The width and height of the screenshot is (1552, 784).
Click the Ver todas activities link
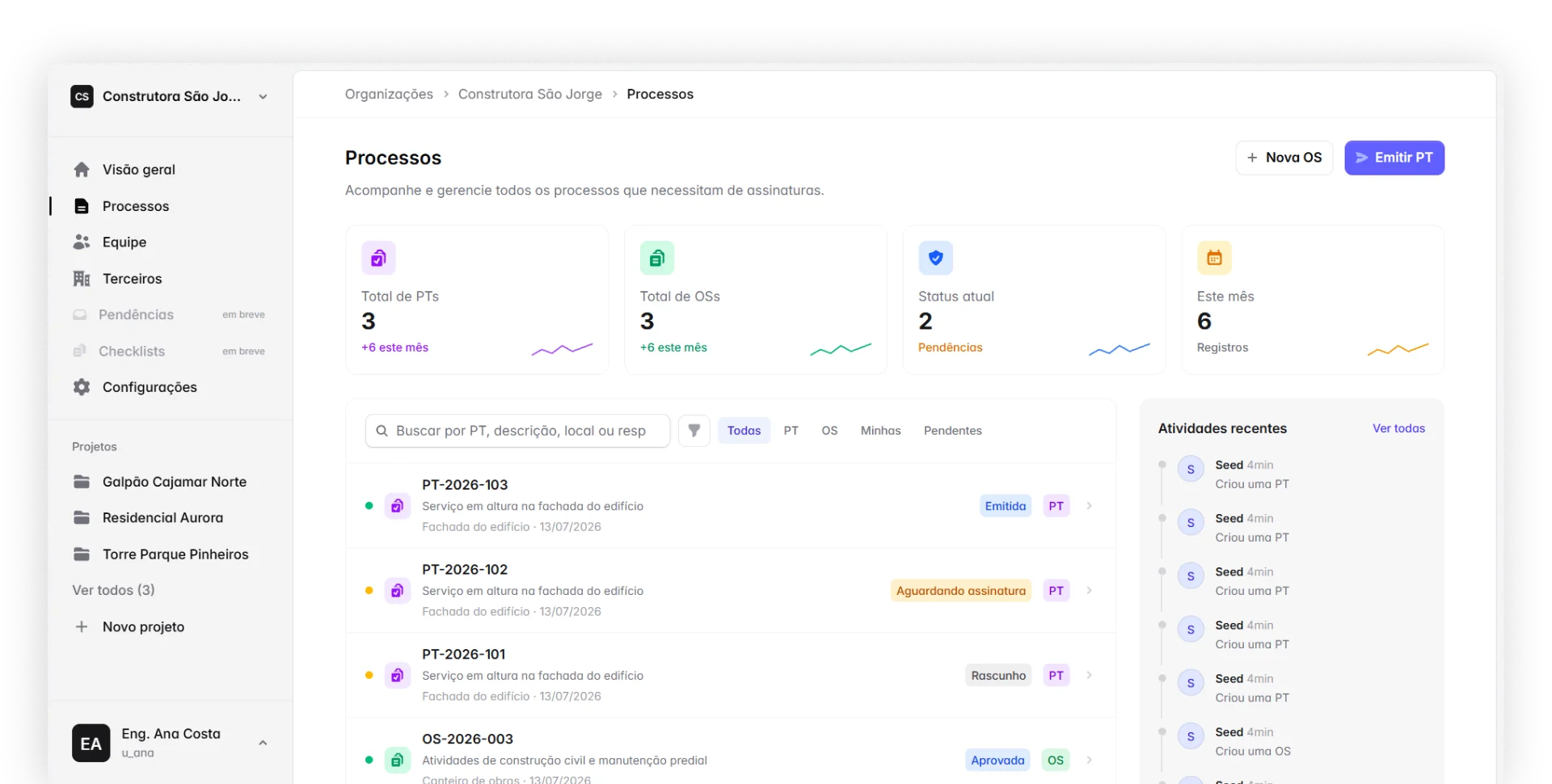1398,428
